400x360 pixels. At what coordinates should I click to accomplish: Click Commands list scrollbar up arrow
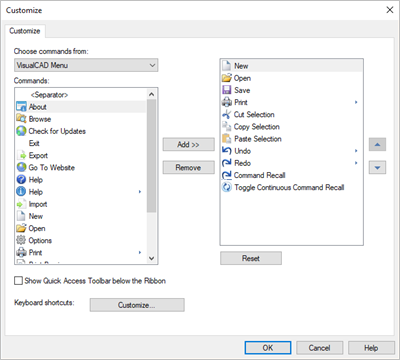tap(151, 94)
